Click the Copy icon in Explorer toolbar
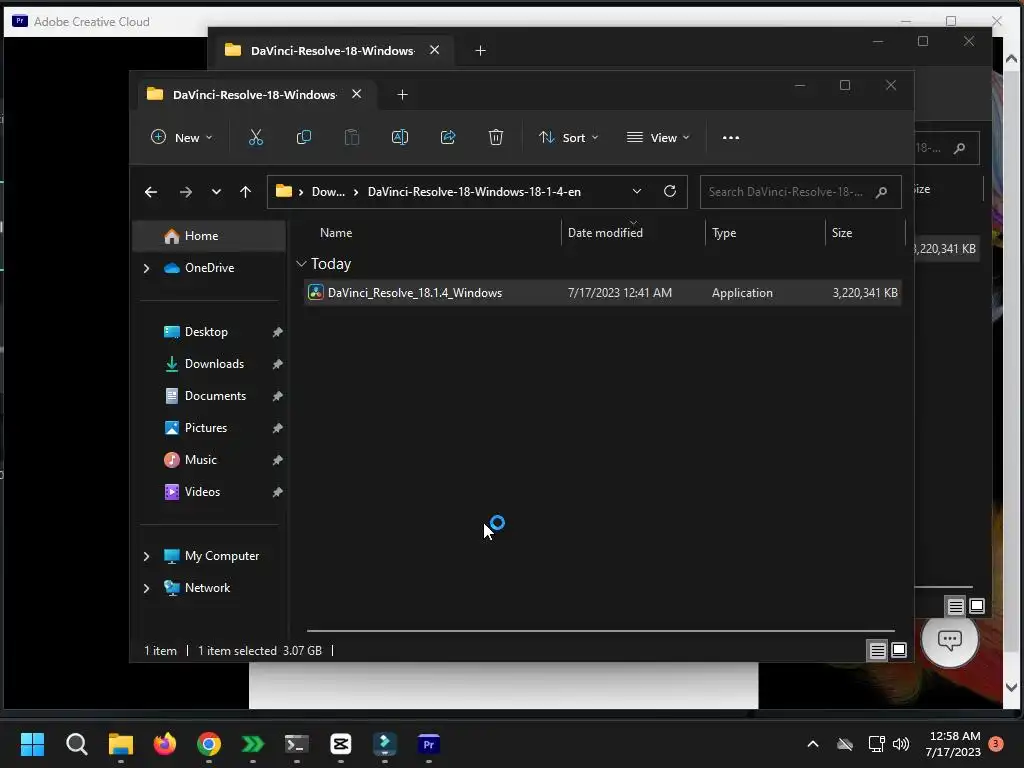 pos(304,137)
